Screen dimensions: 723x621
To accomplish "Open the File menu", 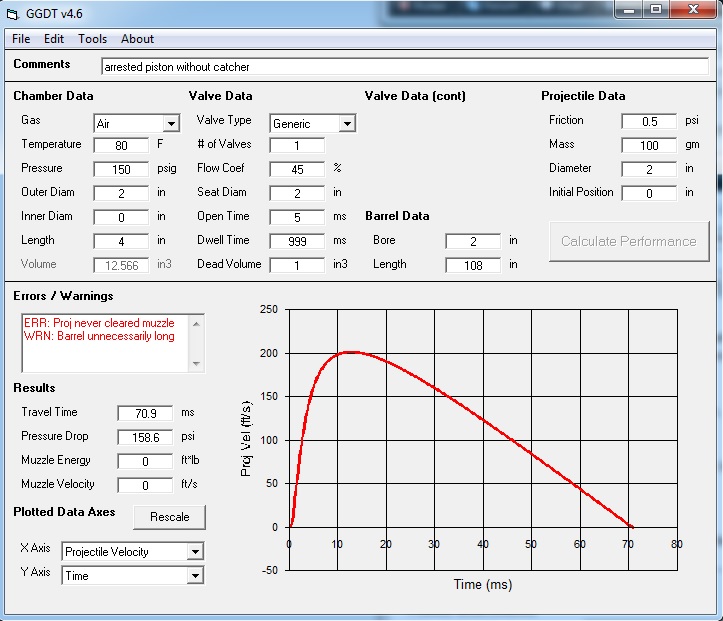I will tap(21, 39).
